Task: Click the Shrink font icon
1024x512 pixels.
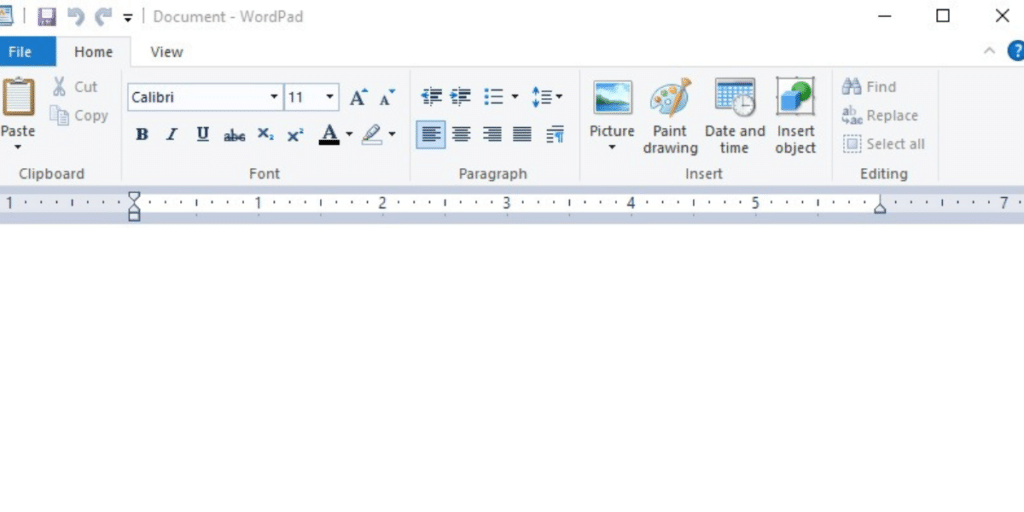Action: 388,97
